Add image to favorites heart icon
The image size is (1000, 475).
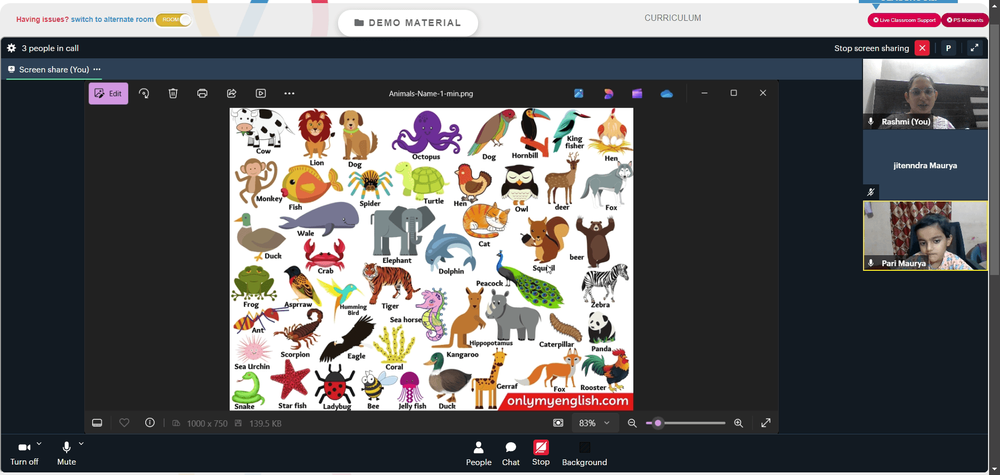(124, 423)
